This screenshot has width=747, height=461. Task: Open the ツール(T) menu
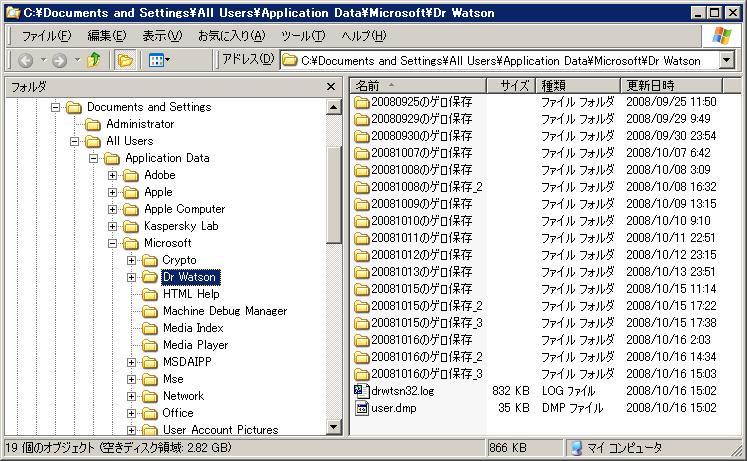(x=303, y=36)
